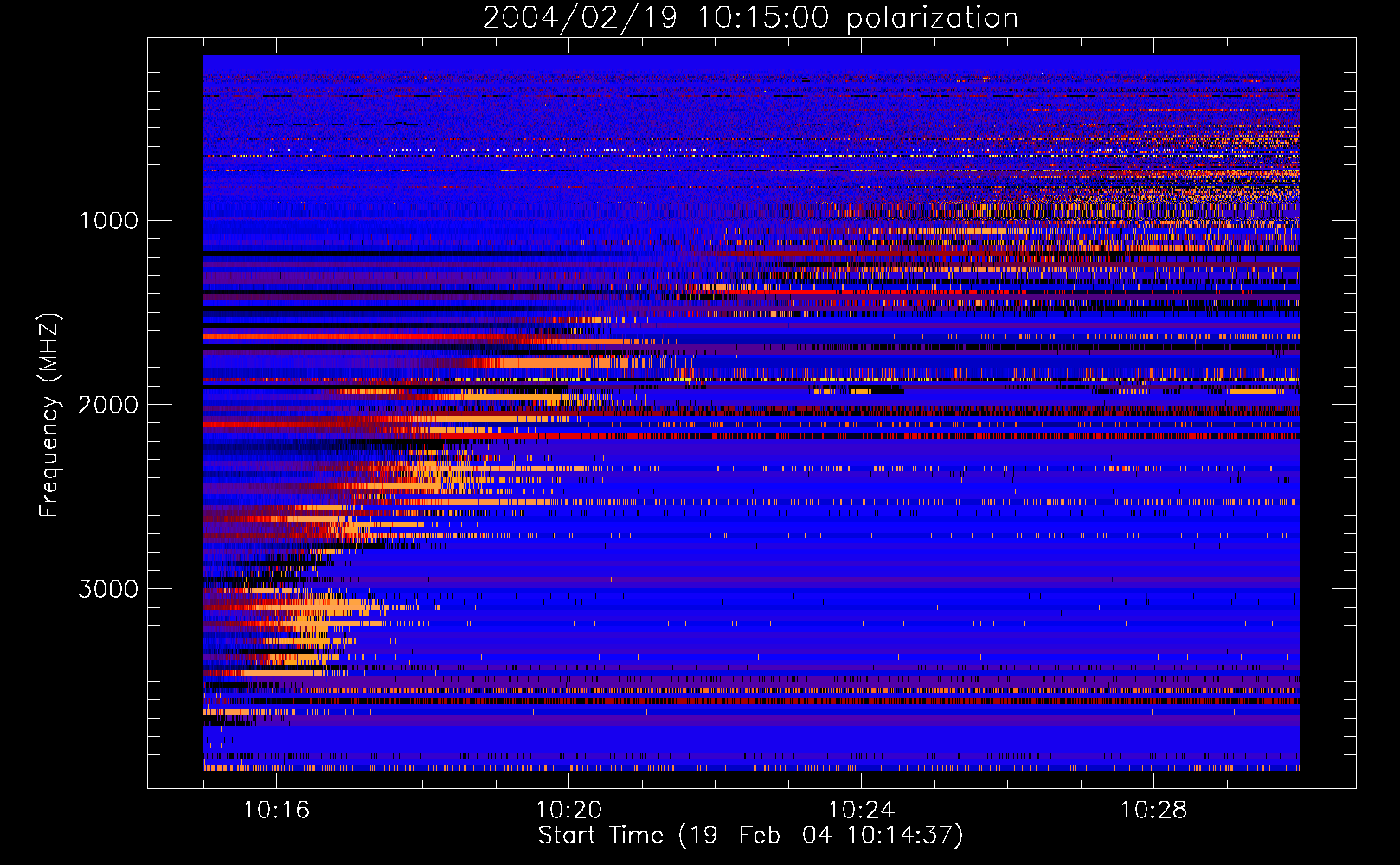
Task: Click the 'Start Time (19-Feb-04 10:14:37)' label
Action: pos(750,836)
